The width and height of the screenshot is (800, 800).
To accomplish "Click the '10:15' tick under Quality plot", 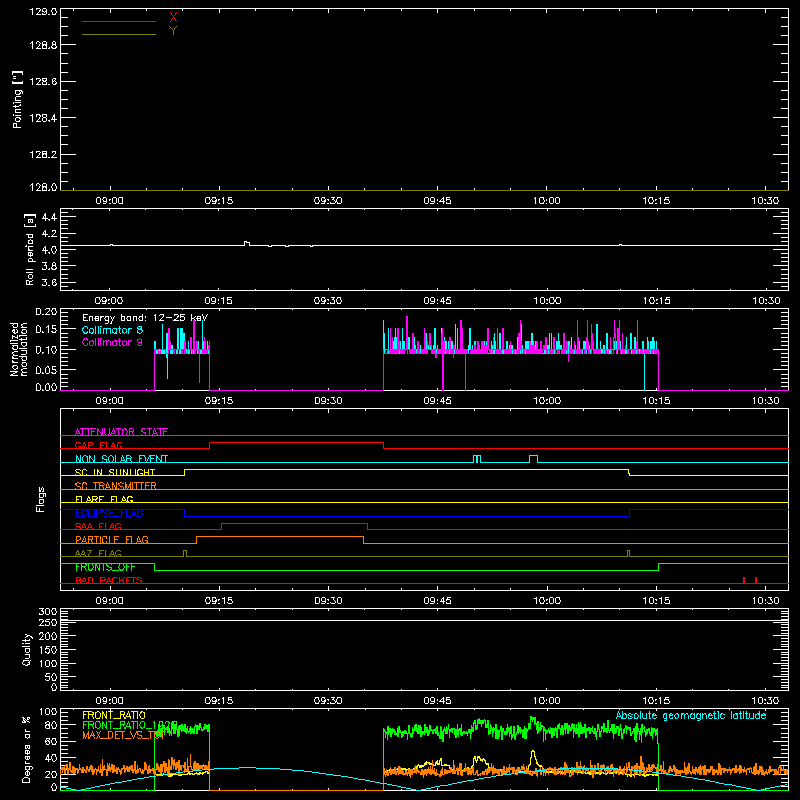I will 656,701.
